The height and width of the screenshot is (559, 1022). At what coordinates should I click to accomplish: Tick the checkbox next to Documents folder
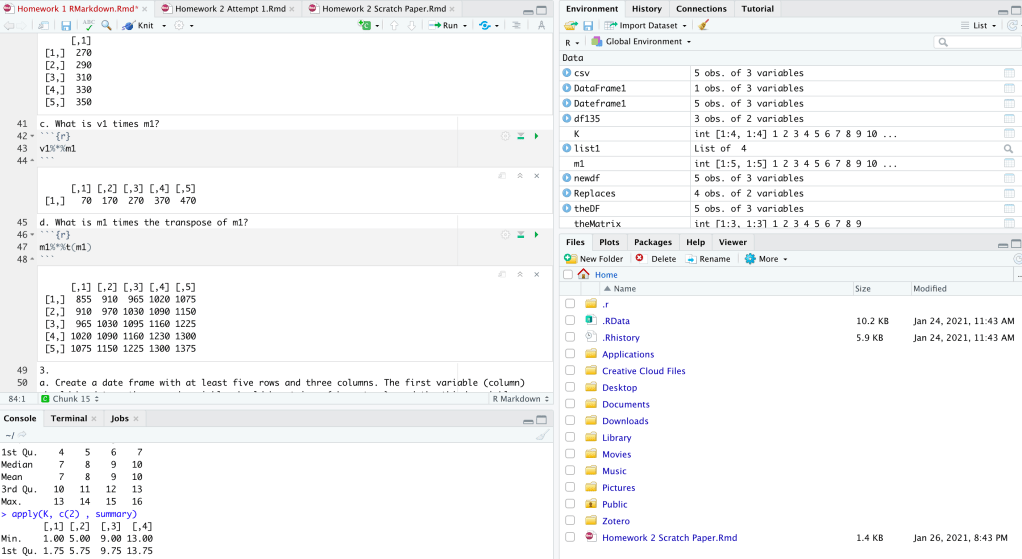point(569,404)
